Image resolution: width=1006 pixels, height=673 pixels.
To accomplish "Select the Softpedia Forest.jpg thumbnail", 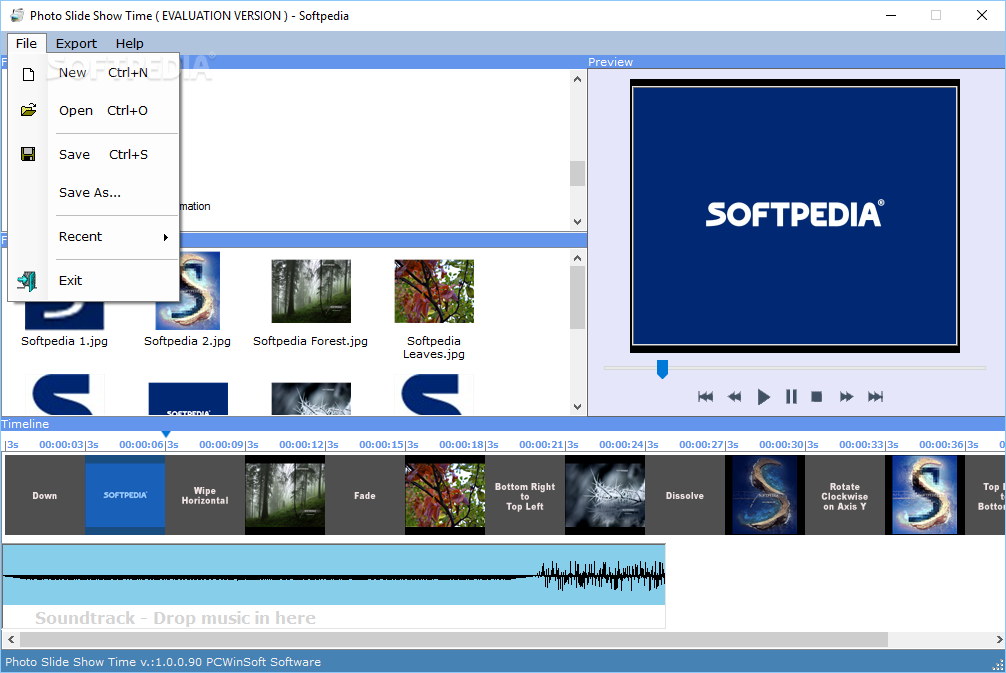I will (311, 291).
